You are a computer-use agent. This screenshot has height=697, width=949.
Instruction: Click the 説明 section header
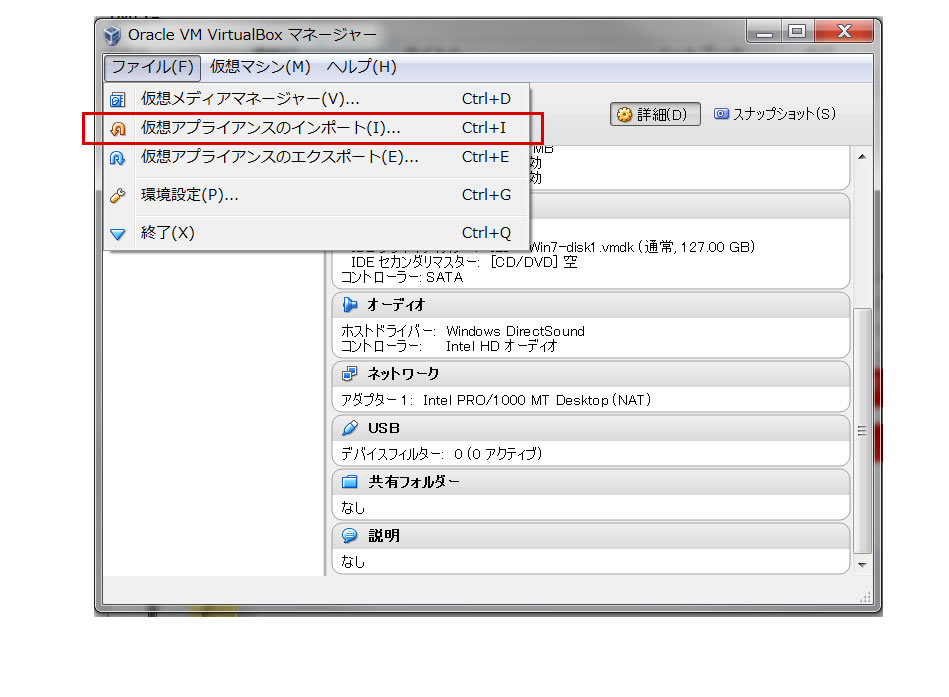pos(591,536)
